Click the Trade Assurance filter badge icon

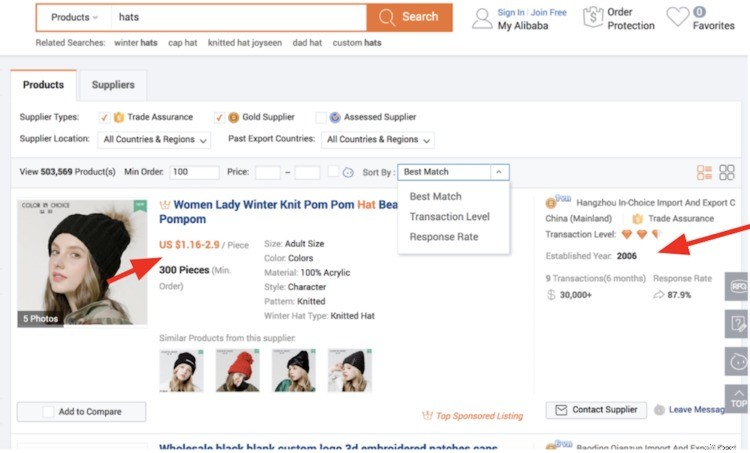[x=119, y=117]
